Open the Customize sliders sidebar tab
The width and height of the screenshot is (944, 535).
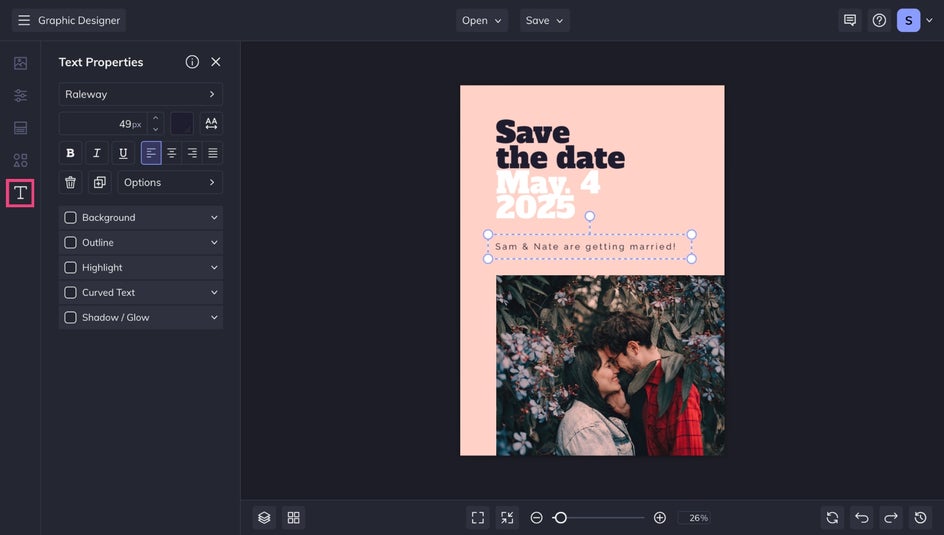point(20,95)
